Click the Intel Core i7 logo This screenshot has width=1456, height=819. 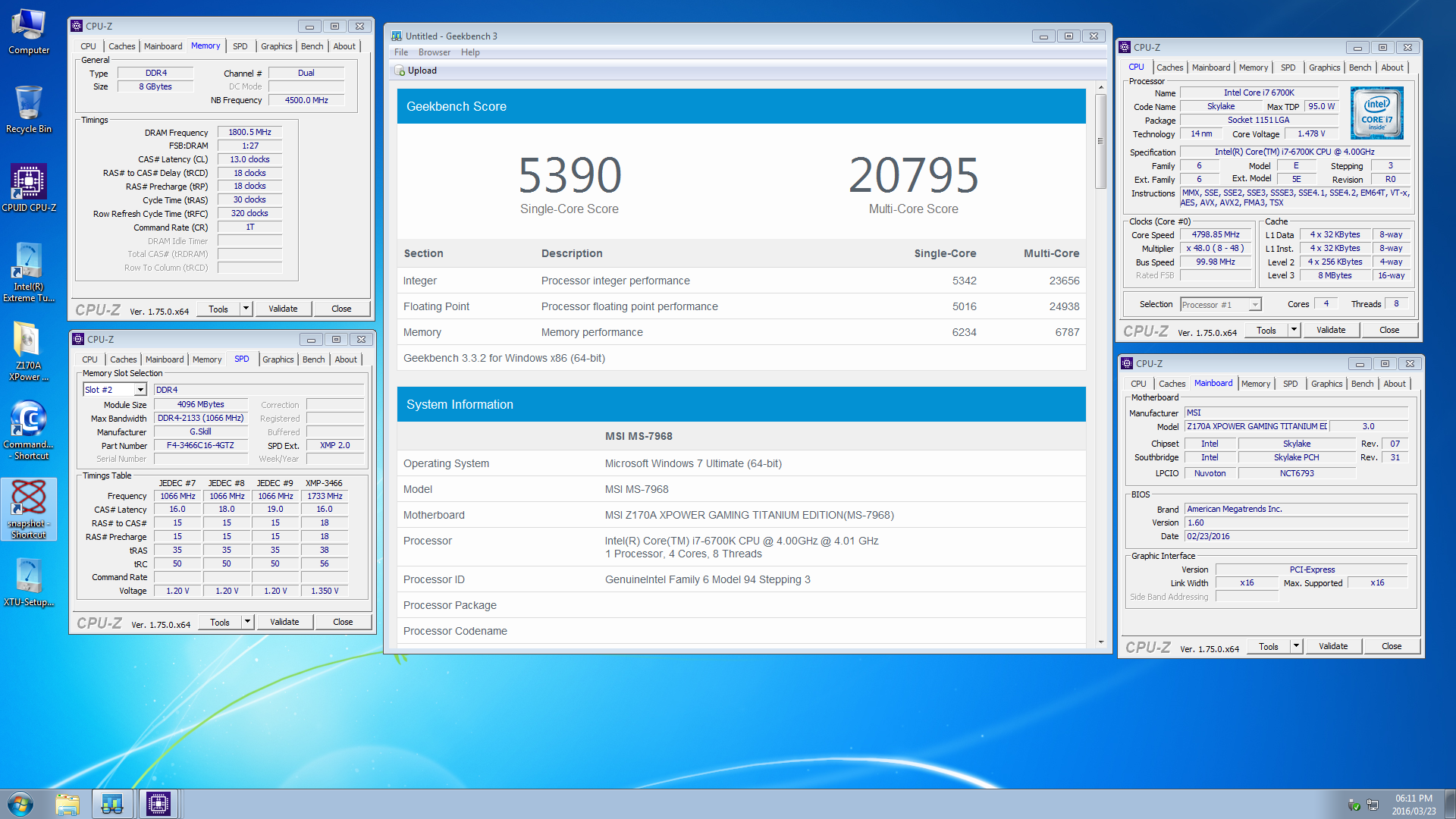1377,112
